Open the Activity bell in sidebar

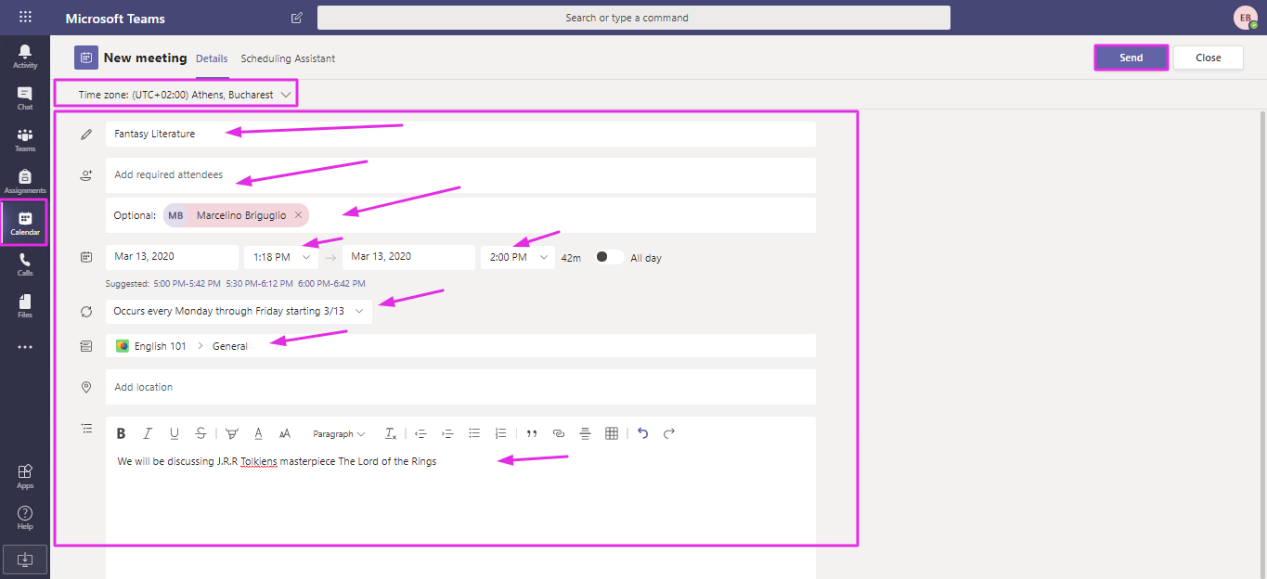(25, 56)
